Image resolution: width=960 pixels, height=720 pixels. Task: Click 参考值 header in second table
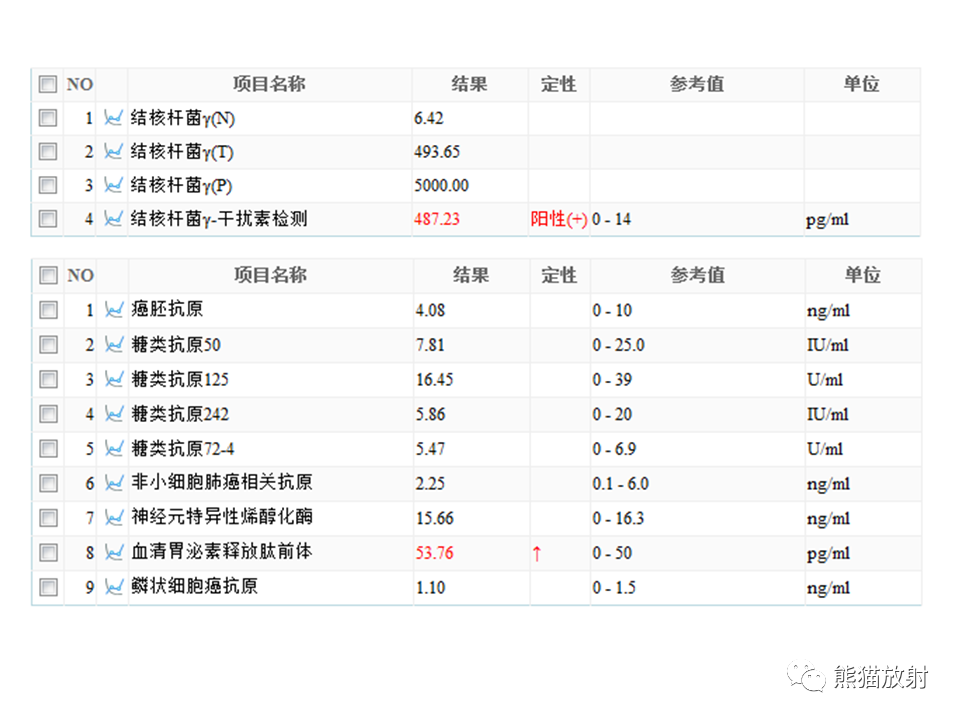click(698, 275)
